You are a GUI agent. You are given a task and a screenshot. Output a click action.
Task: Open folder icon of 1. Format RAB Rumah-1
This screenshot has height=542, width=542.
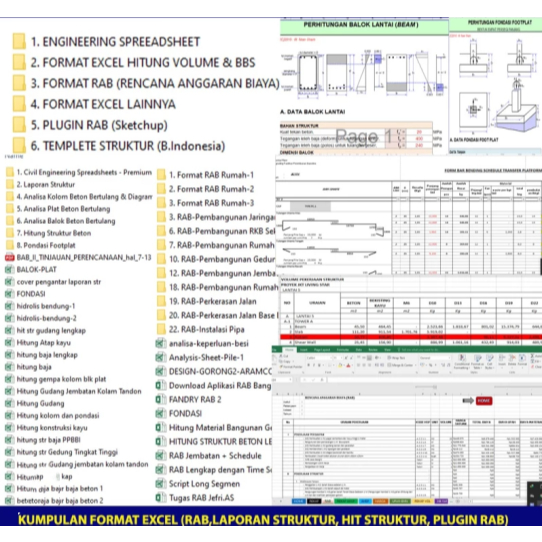(x=161, y=175)
